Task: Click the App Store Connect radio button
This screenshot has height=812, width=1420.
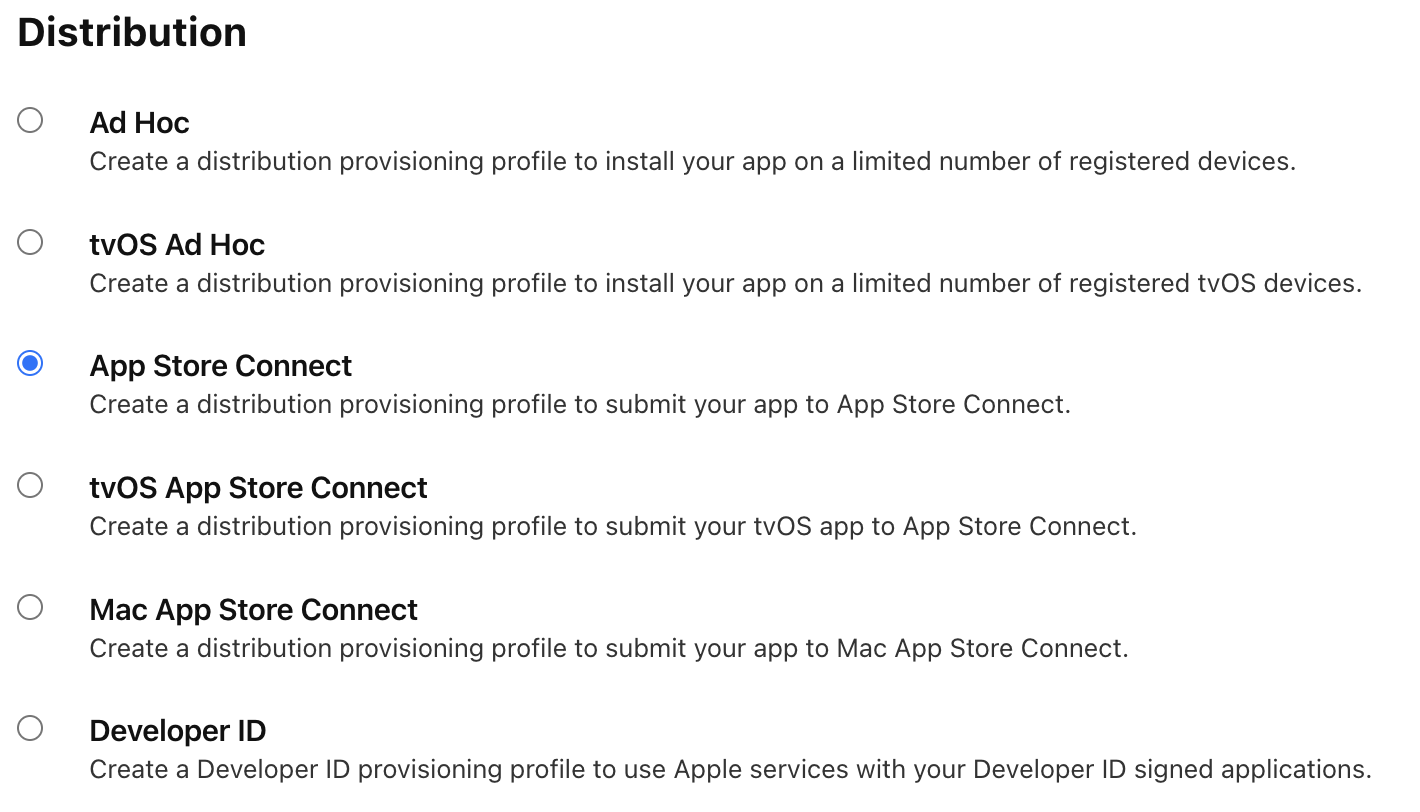Action: click(x=30, y=364)
